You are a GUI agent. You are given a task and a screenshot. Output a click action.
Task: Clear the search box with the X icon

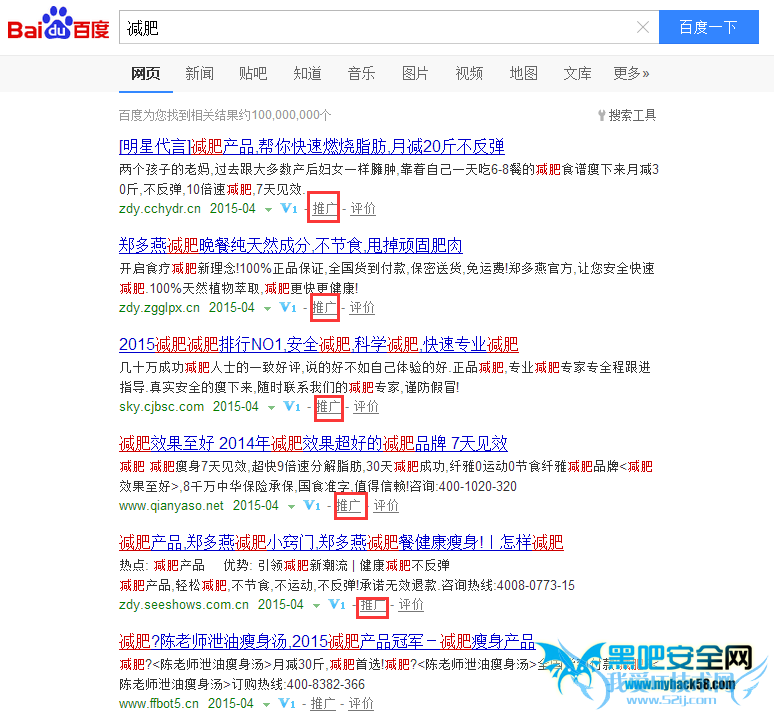643,27
